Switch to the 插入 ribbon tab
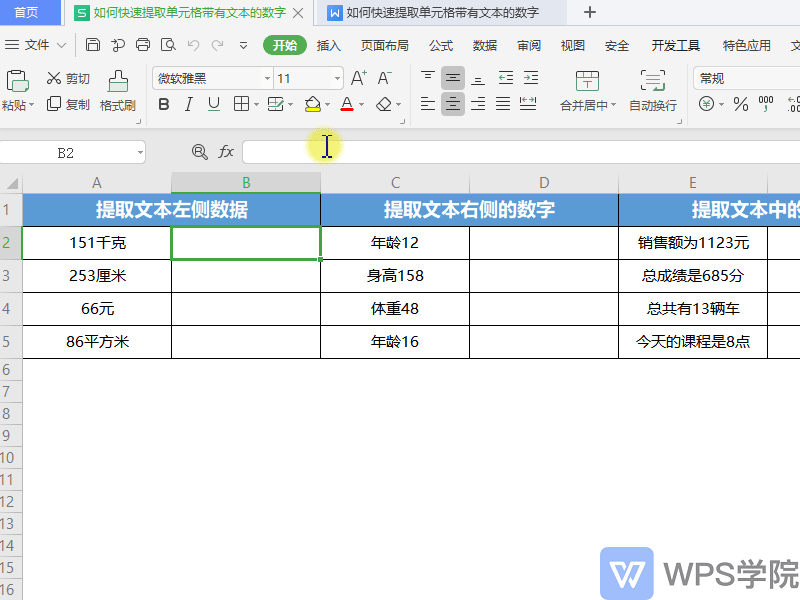 [329, 45]
